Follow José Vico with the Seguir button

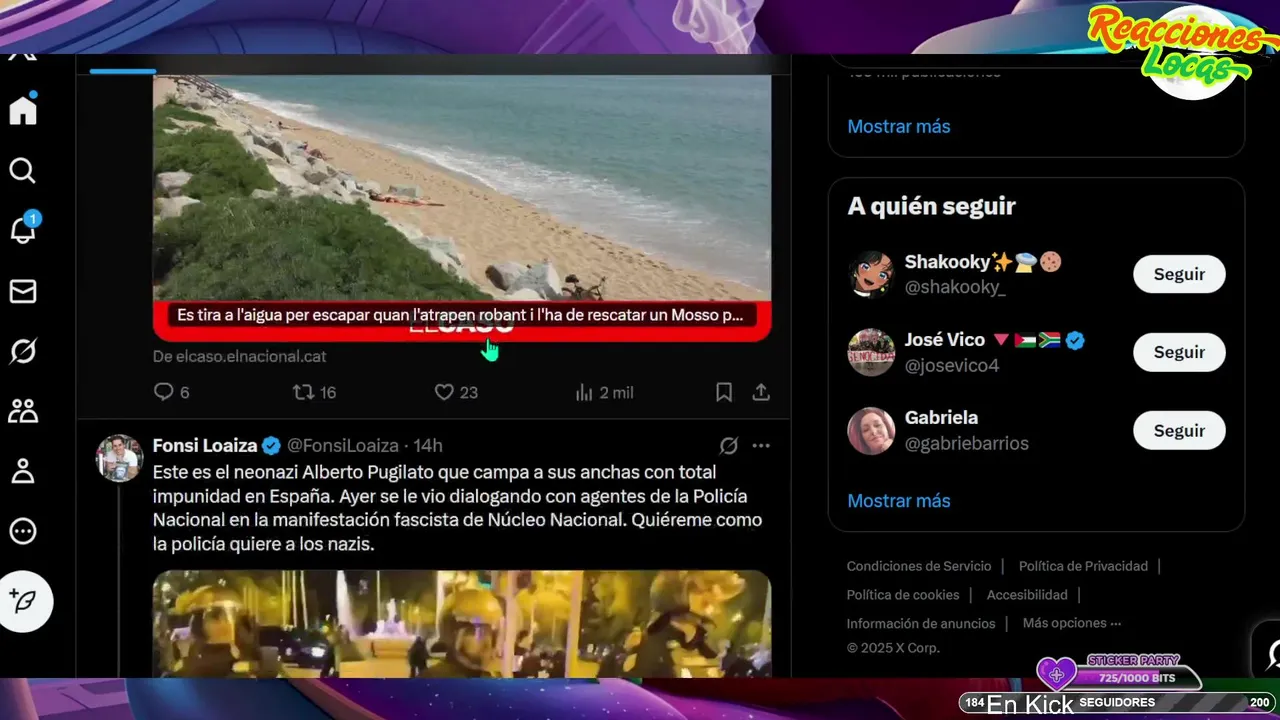(1179, 352)
